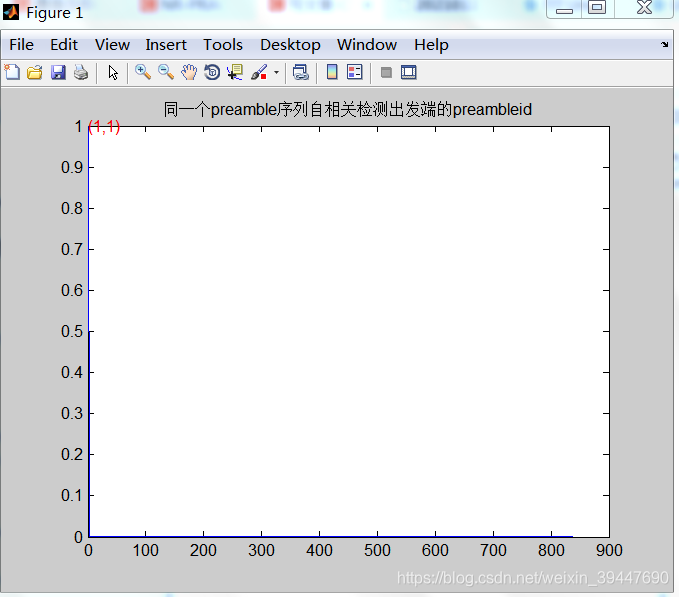Click the x-axis tick label 400
This screenshot has height=597, width=679.
[319, 550]
